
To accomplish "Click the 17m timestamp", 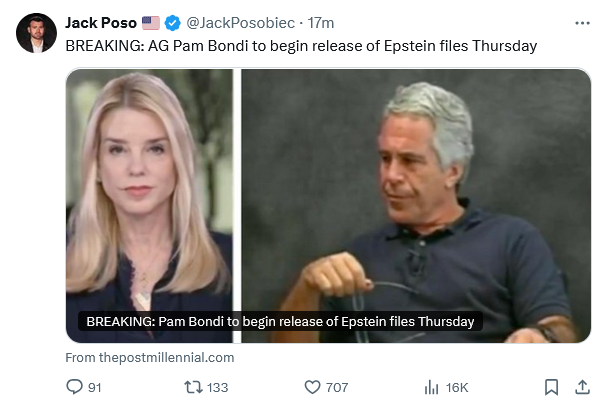I will click(321, 23).
